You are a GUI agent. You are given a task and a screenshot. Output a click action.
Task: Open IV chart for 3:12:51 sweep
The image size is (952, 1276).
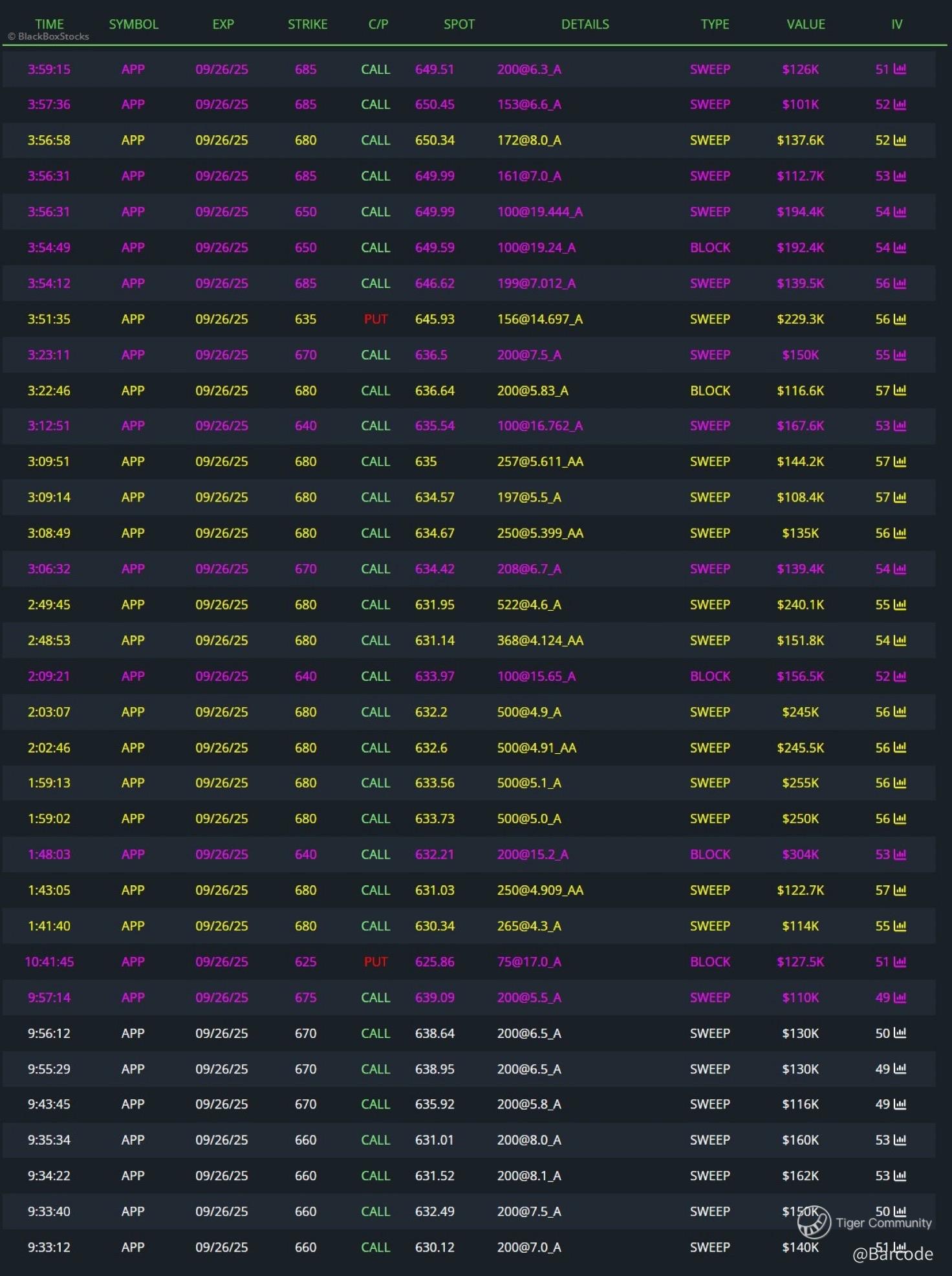tap(900, 426)
